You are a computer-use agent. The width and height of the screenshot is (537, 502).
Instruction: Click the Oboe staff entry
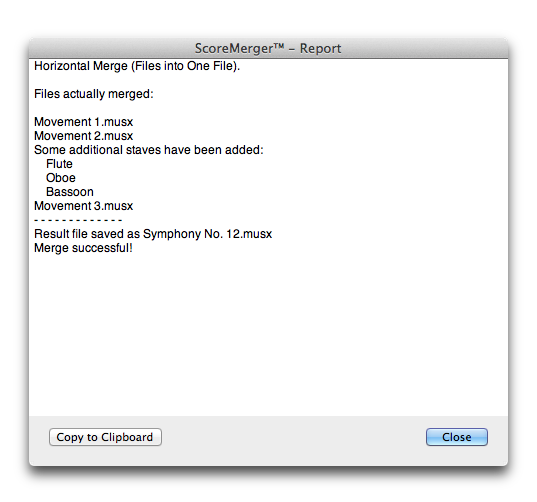(x=61, y=178)
